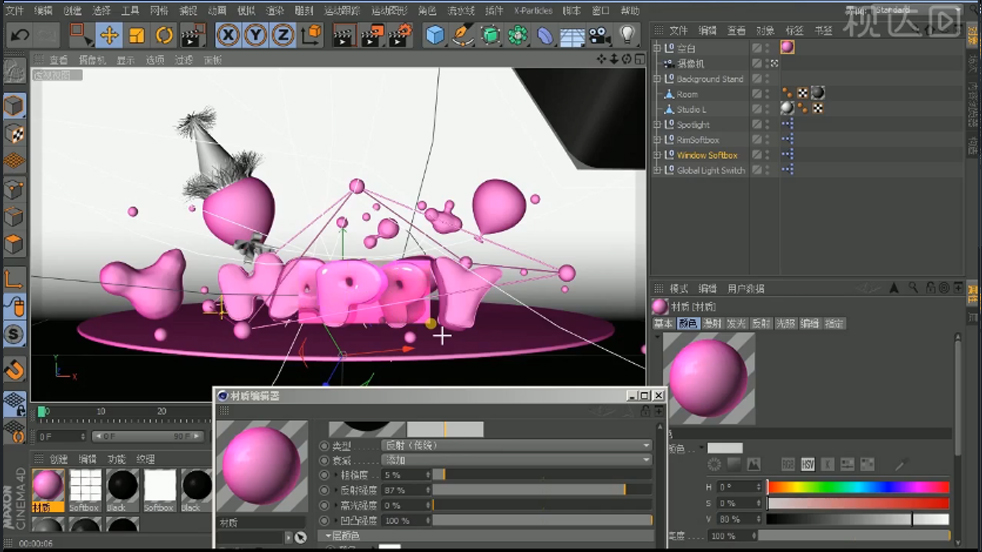Open the 类型 dropdown in material editor

tap(517, 445)
